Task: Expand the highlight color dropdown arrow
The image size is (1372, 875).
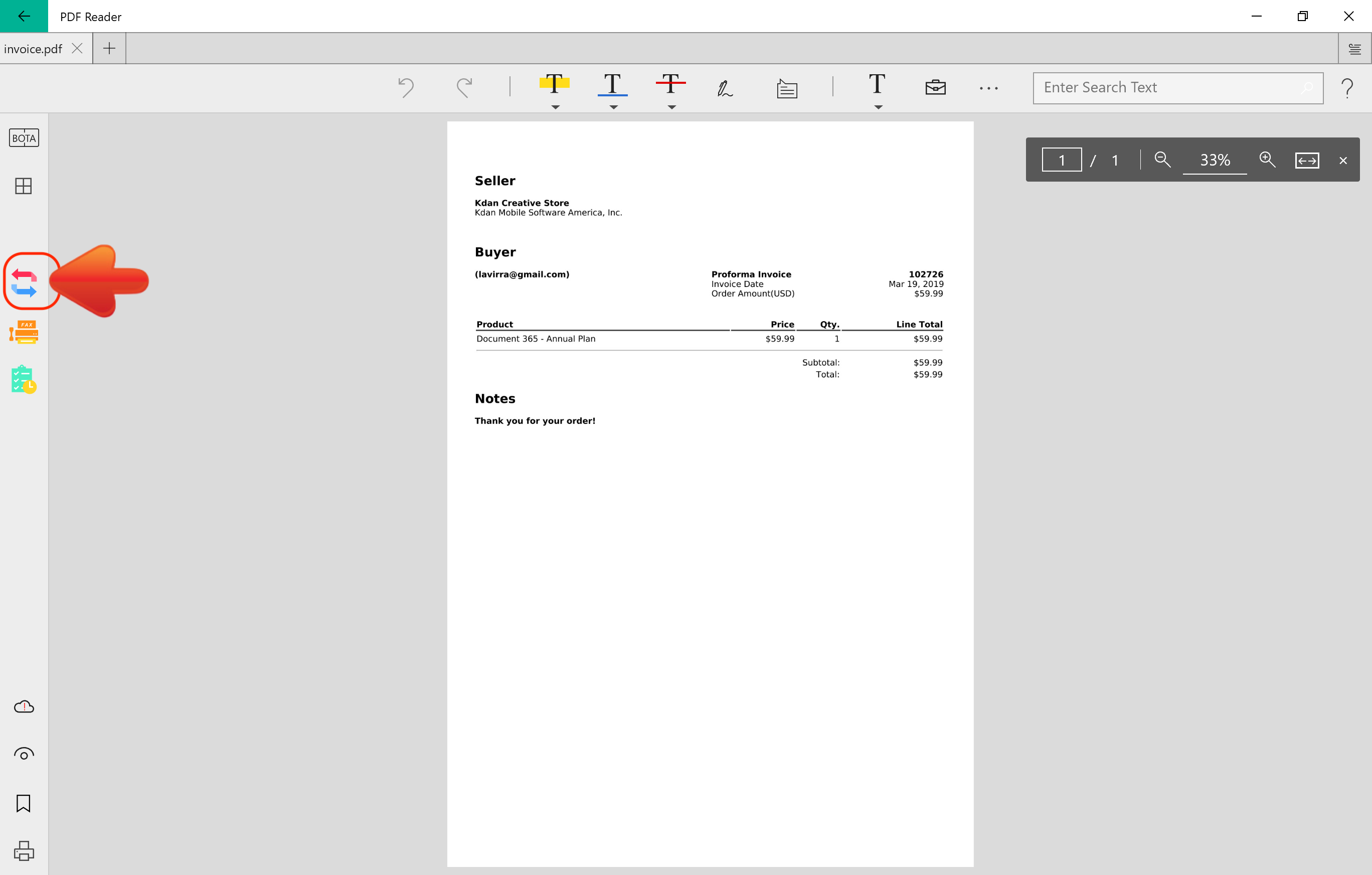Action: (x=555, y=107)
